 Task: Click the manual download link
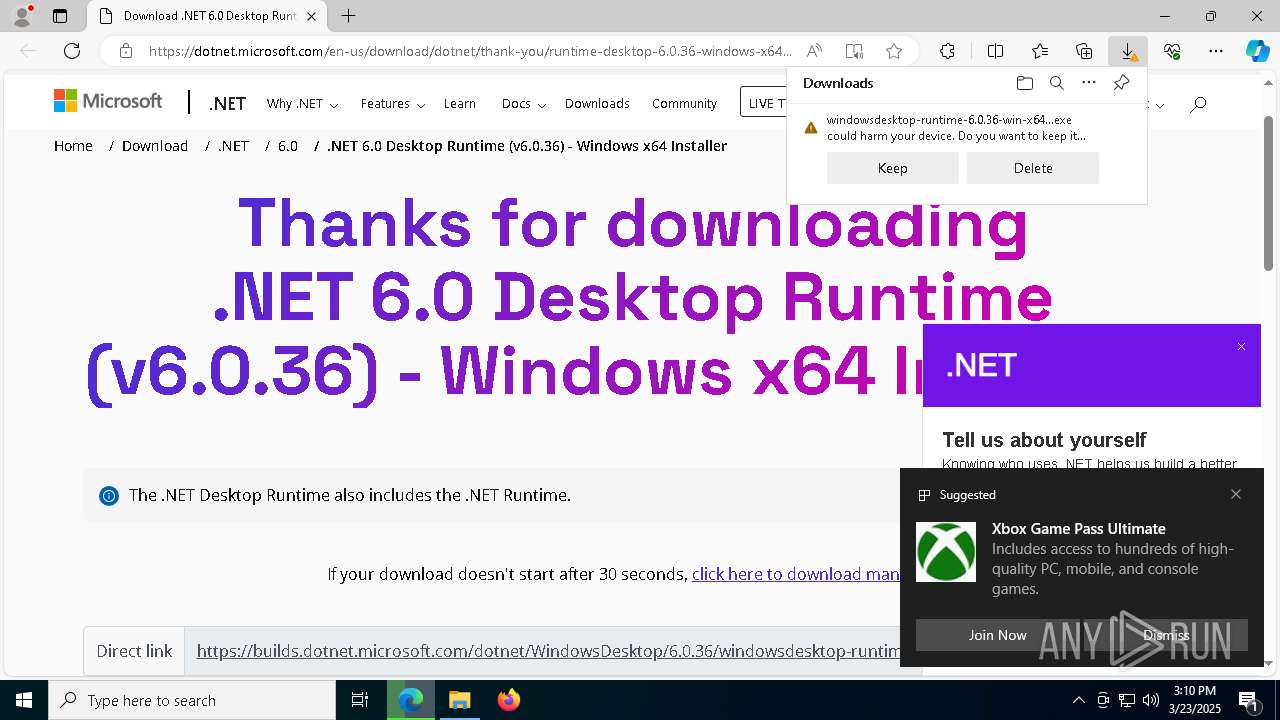(x=796, y=574)
